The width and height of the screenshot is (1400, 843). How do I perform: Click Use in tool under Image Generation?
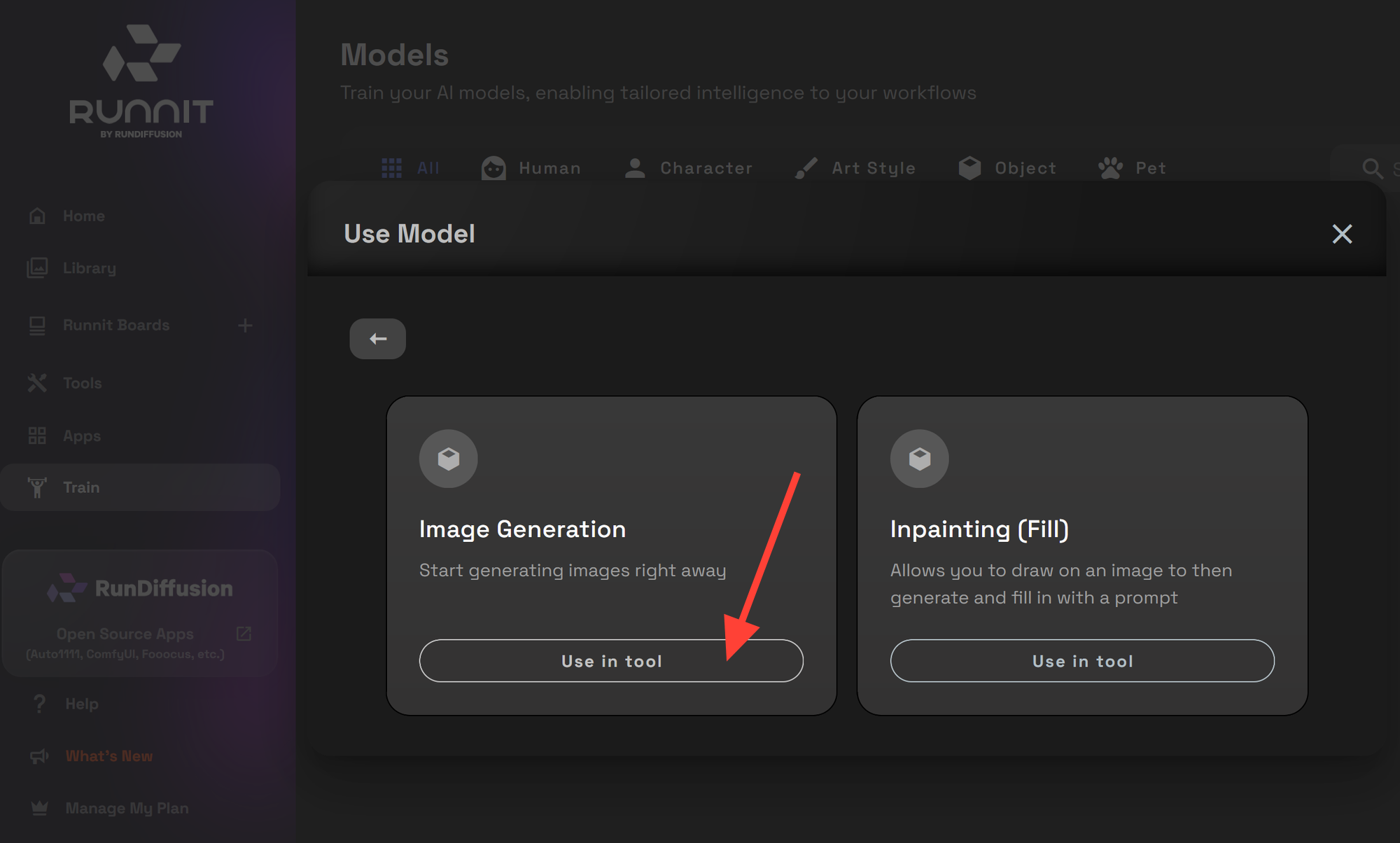point(610,660)
